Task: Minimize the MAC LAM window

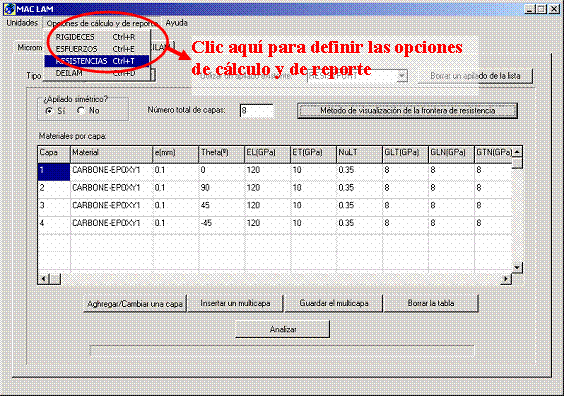Action: 530,9
